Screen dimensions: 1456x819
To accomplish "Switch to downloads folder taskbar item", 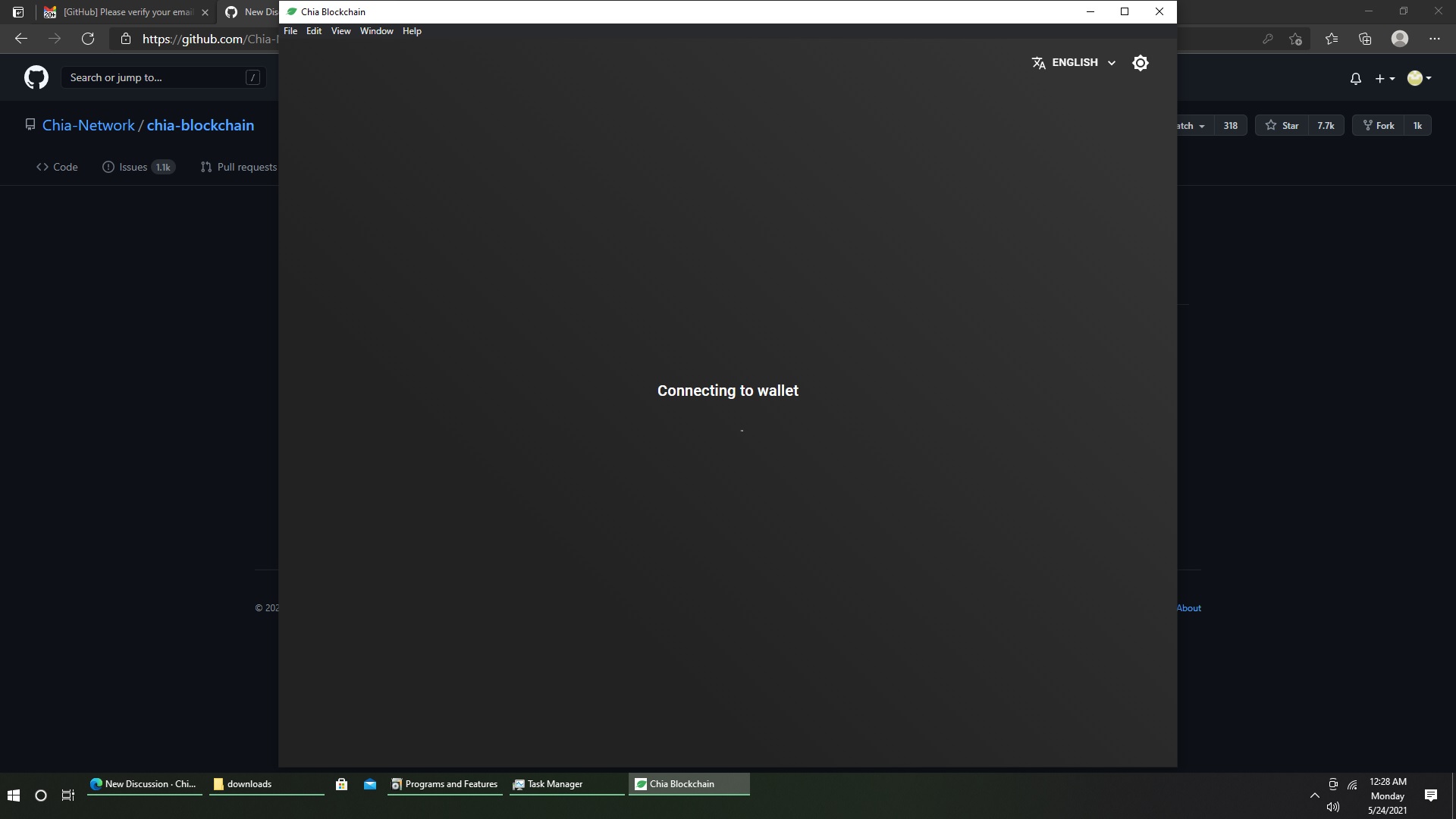I will pyautogui.click(x=266, y=784).
